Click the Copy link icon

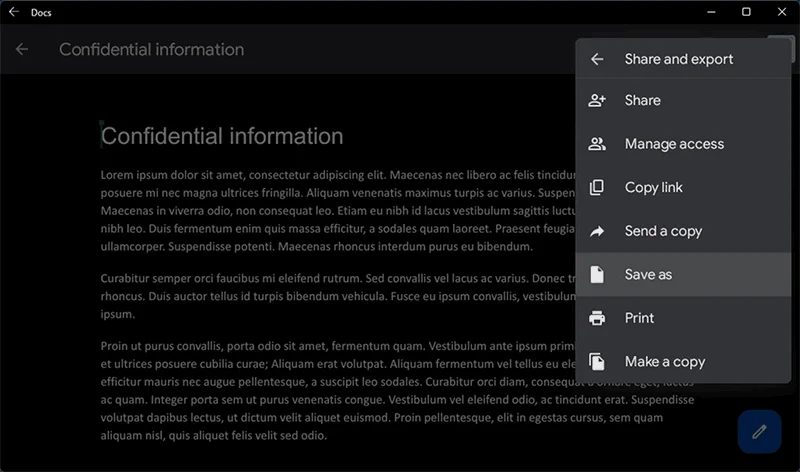click(x=596, y=187)
